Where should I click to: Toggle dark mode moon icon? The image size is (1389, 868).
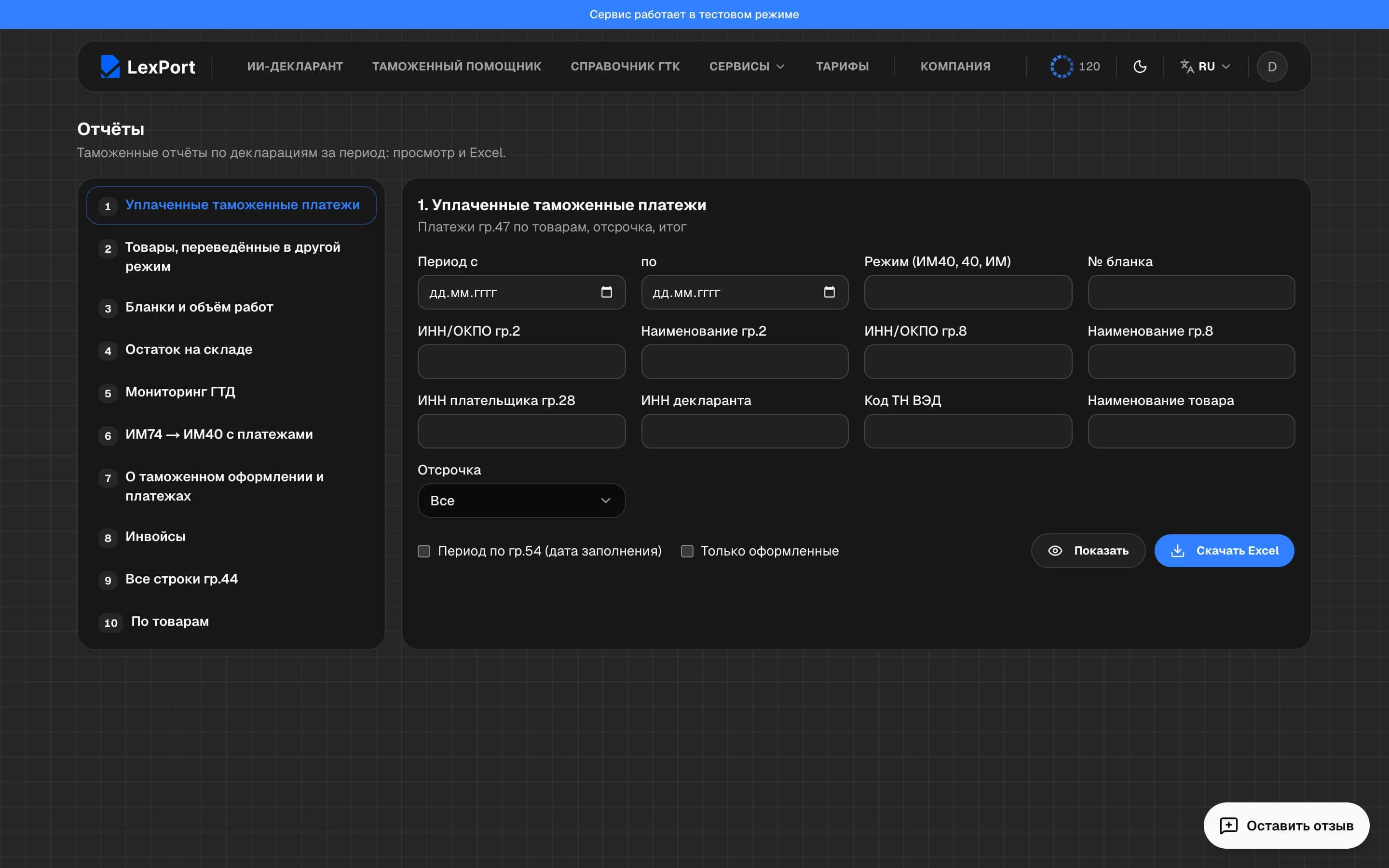[1140, 67]
